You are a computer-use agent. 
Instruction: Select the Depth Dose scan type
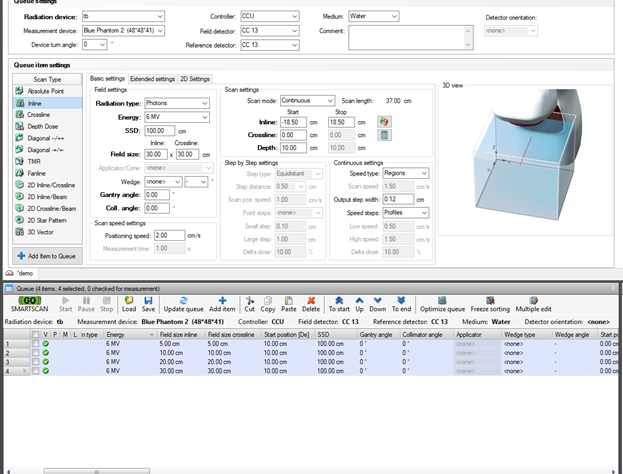coord(47,126)
